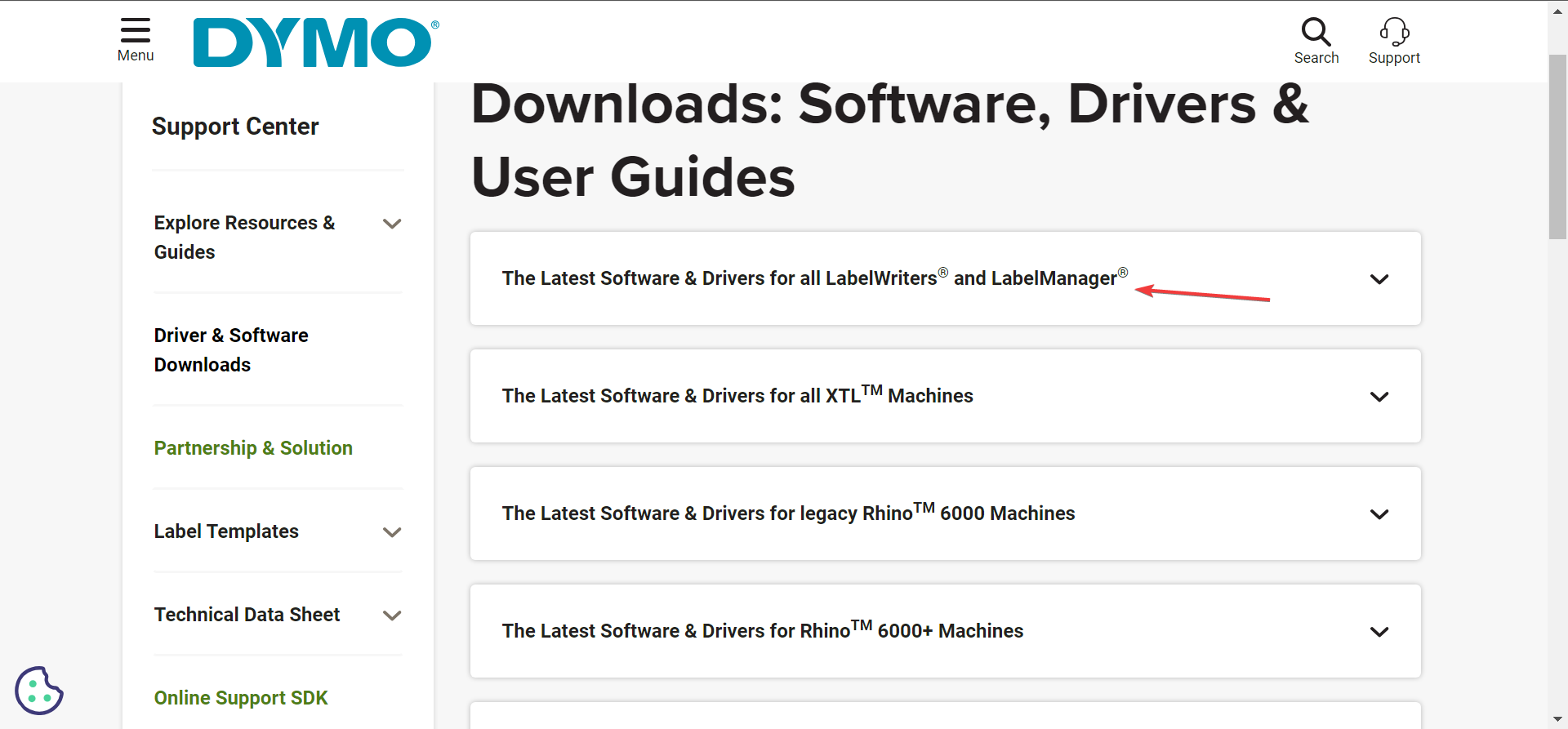This screenshot has height=729, width=1568.
Task: Click the page vertical scrollbar thumb
Action: [x=1557, y=147]
